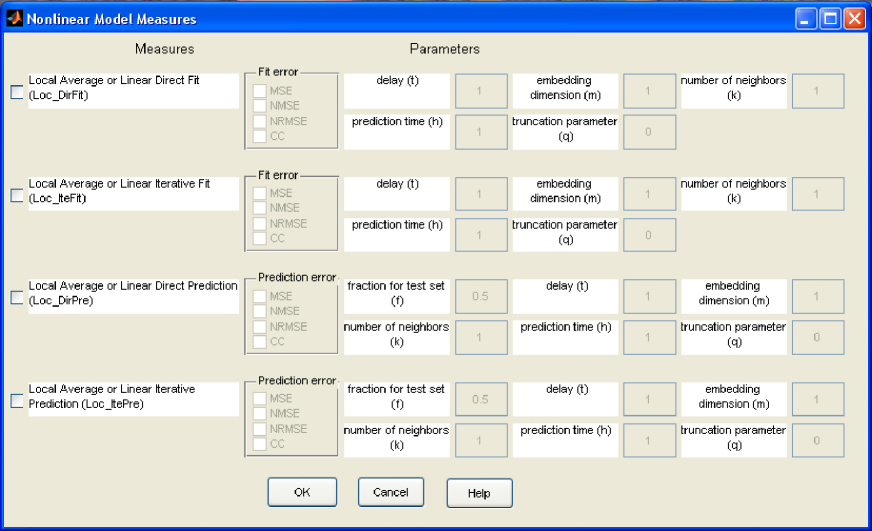Click the 'Local Average or Linear Iterative Fit' label
872x531 pixels.
[x=119, y=183]
